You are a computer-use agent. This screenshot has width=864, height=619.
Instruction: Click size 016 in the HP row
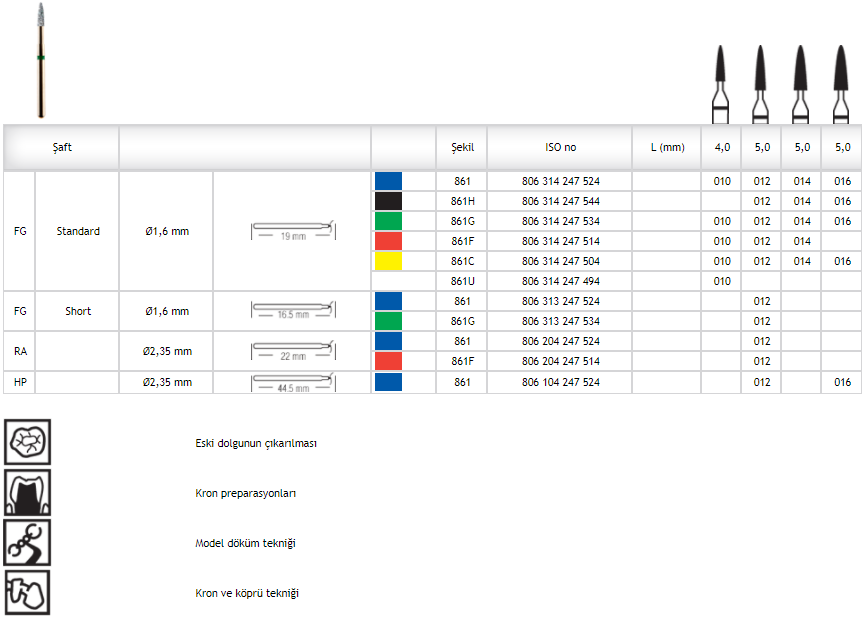(x=841, y=382)
